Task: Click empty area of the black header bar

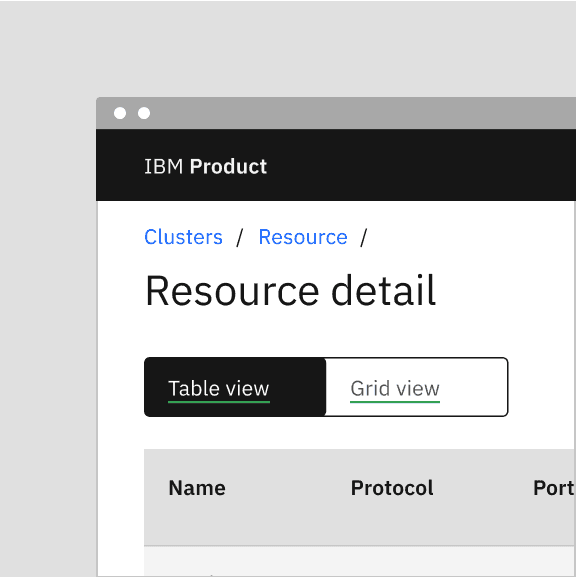Action: pos(423,165)
